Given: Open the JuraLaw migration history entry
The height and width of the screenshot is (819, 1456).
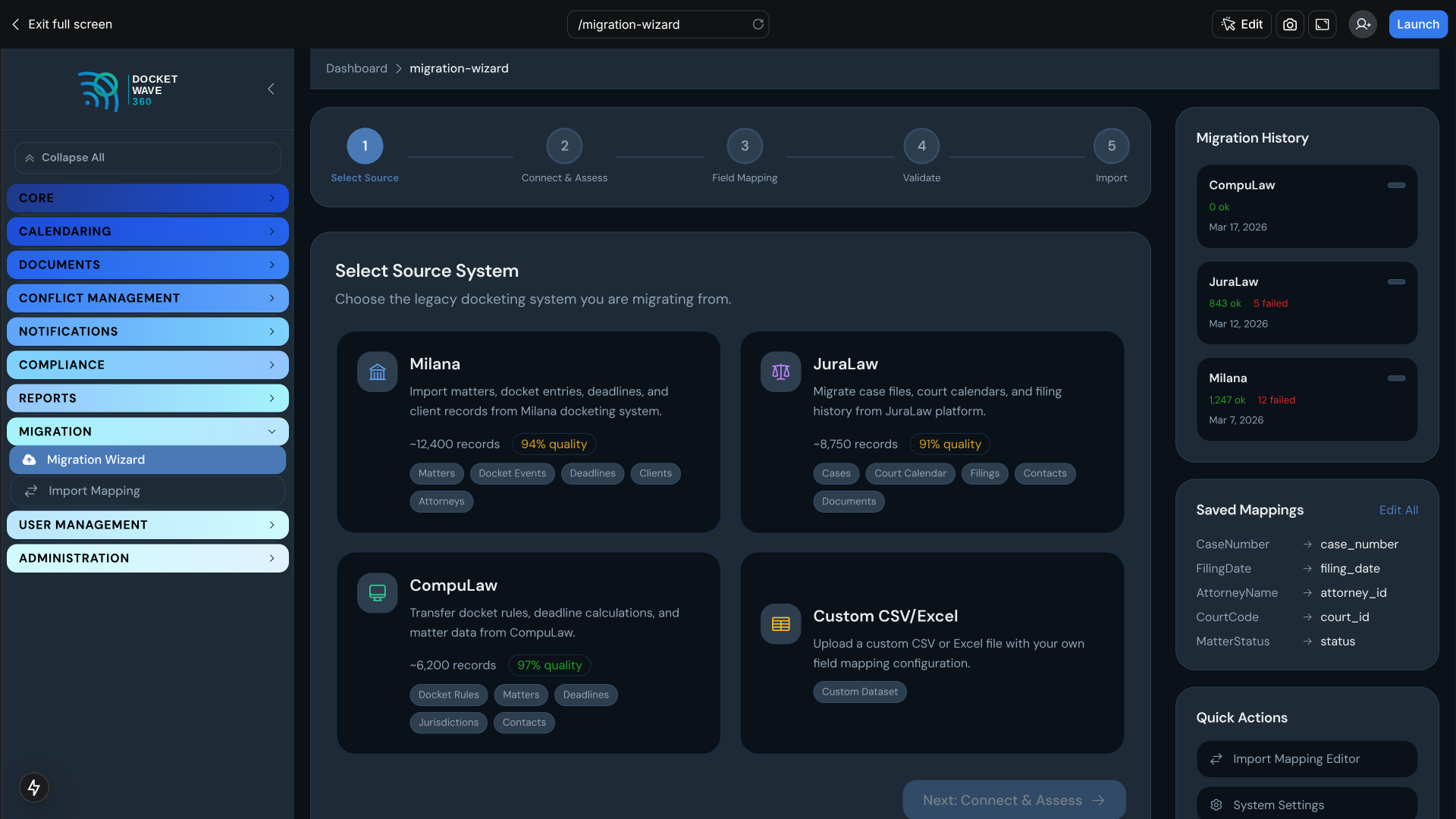Looking at the screenshot, I should tap(1307, 303).
